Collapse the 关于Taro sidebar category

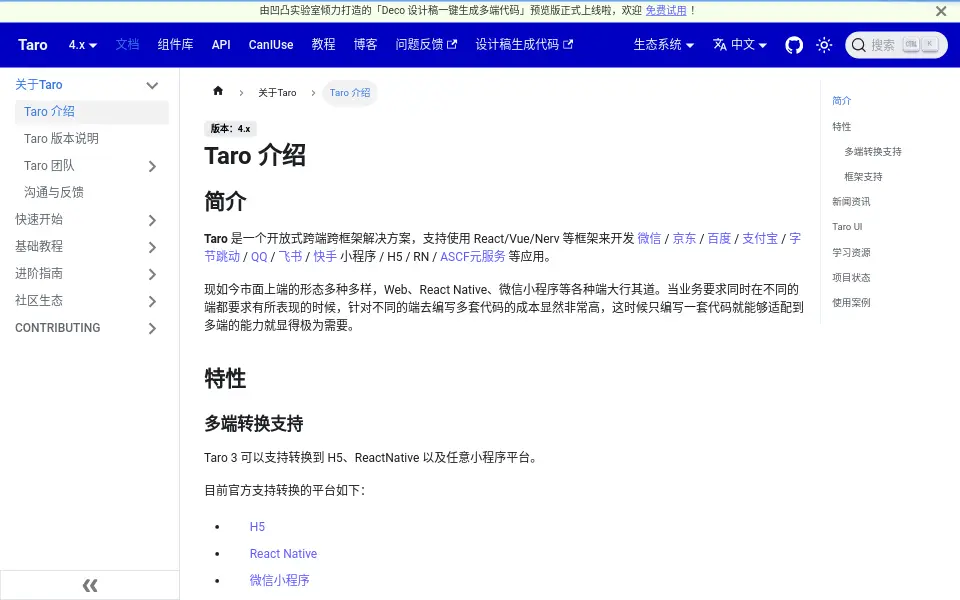tap(152, 85)
